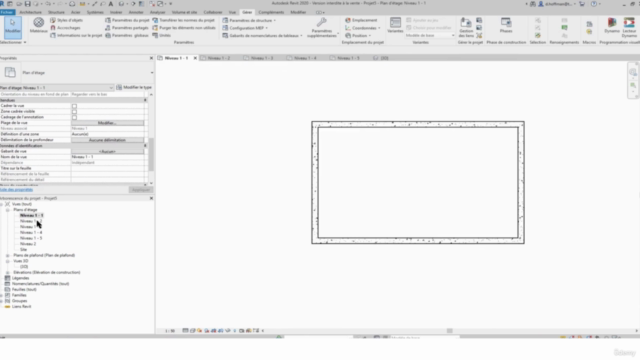This screenshot has width=640, height=360.
Task: Select the Modifier tool in the ribbon
Action: tap(13, 27)
